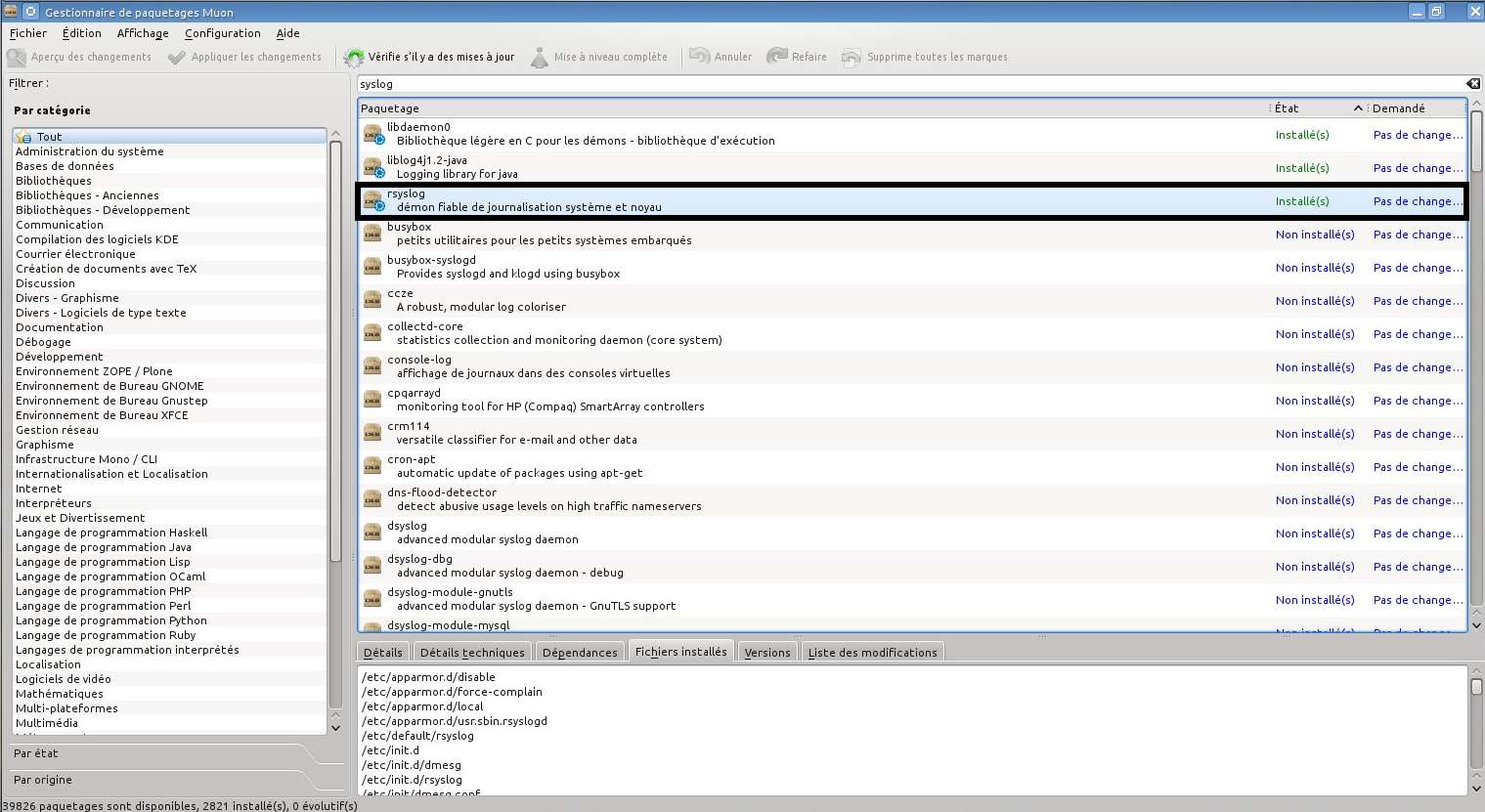Select the Internet category
Image resolution: width=1485 pixels, height=812 pixels.
coord(39,489)
